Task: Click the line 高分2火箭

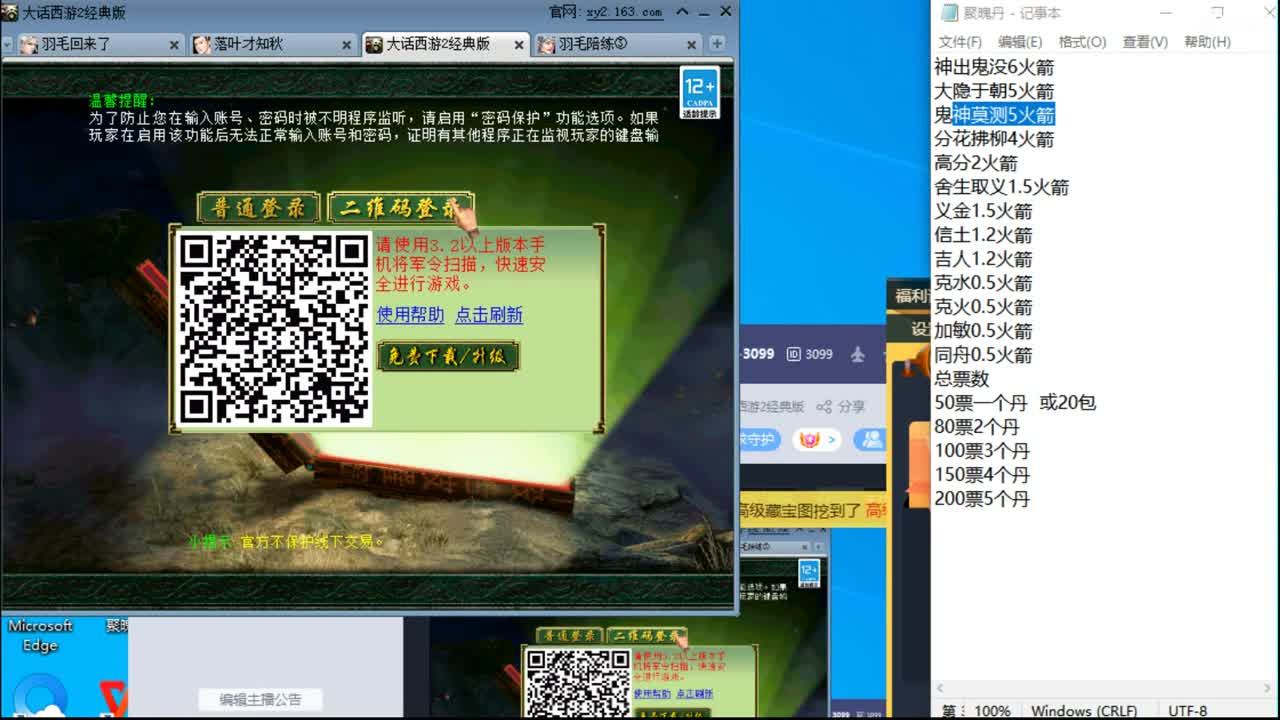Action: pos(976,163)
